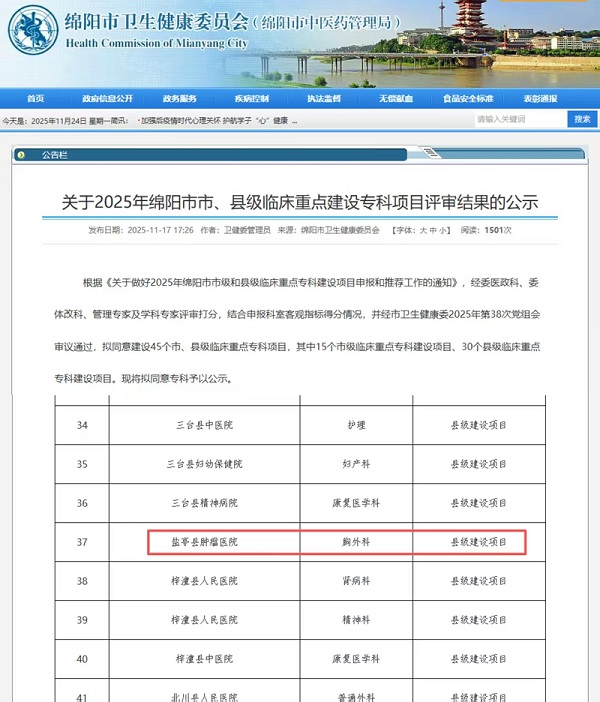Click the article title 关于2025年绵阳市市、县级临床重点建设专科项目评审结果的公示

[300, 202]
